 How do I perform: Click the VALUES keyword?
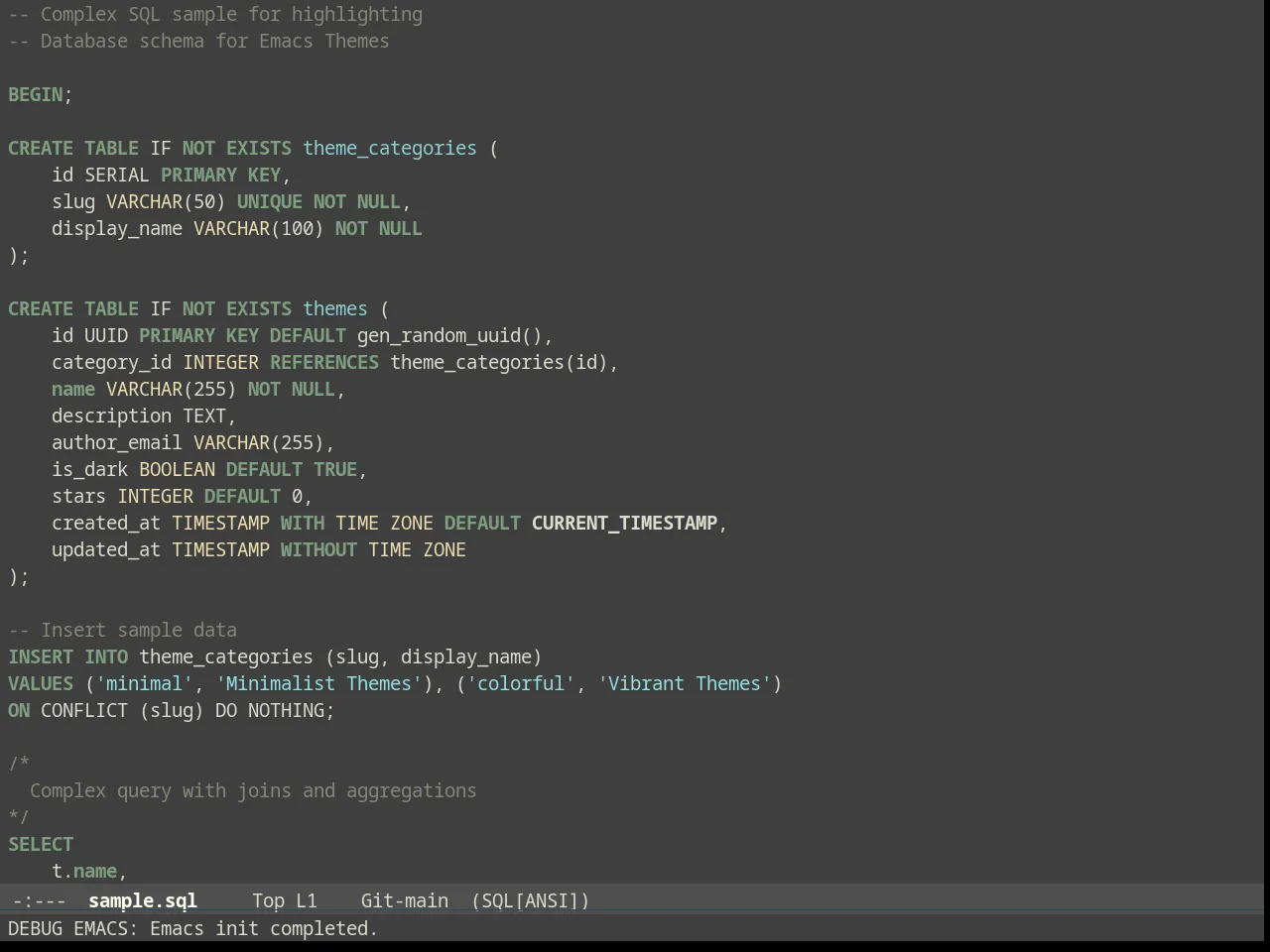tap(41, 683)
